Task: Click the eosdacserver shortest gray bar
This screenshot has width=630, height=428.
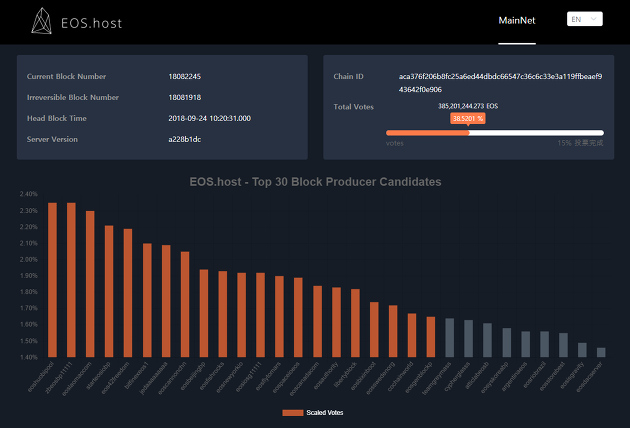Action: point(601,352)
